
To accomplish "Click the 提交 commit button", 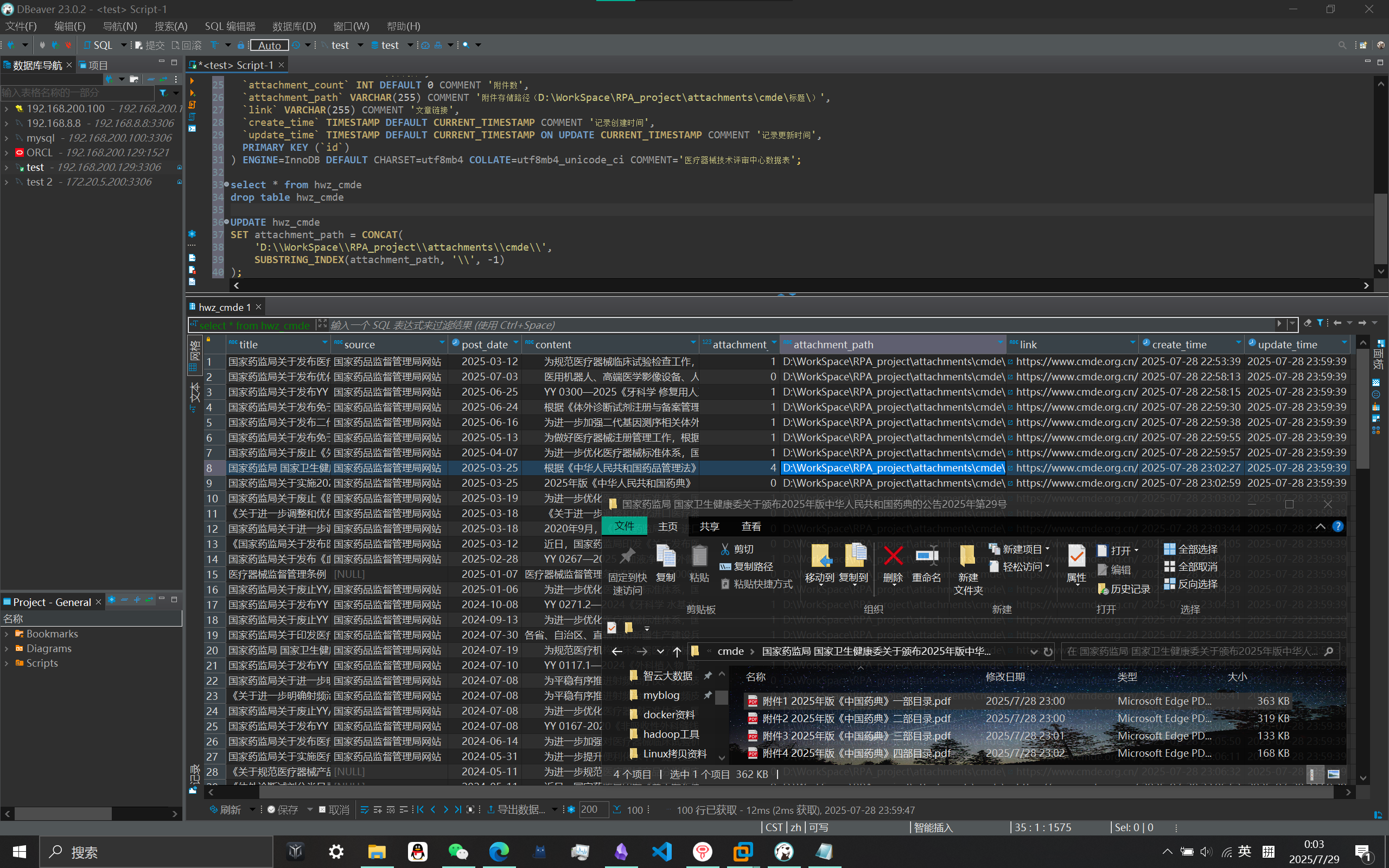I will point(150,45).
